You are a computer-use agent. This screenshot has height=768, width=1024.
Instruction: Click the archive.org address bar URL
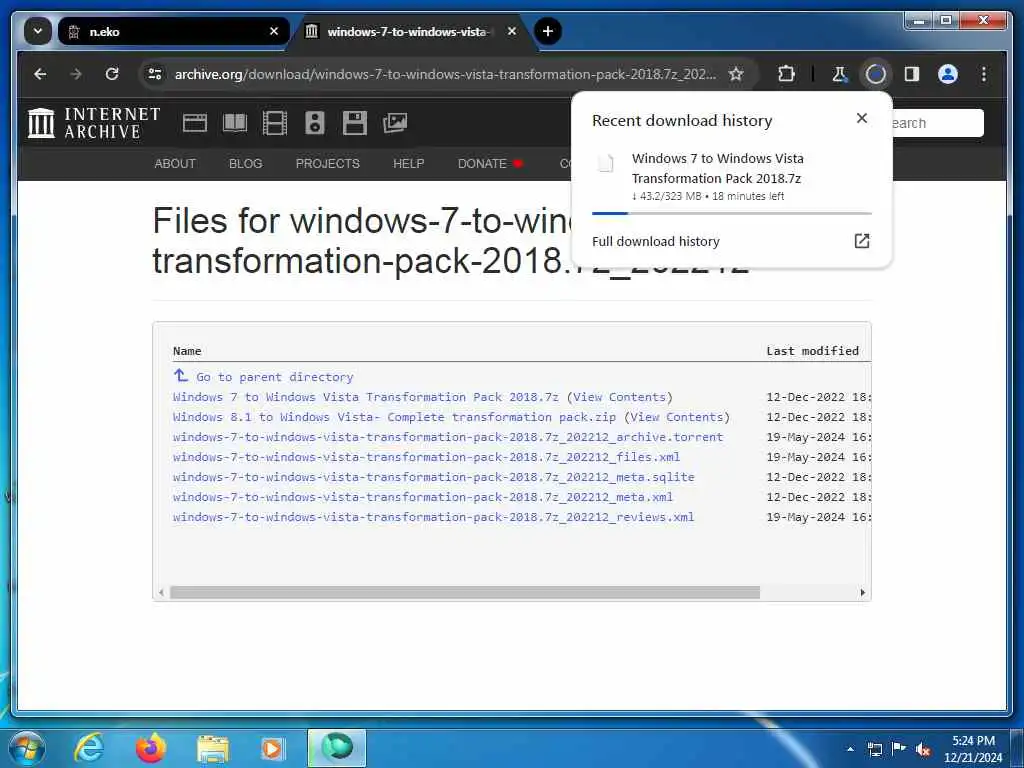pyautogui.click(x=445, y=74)
